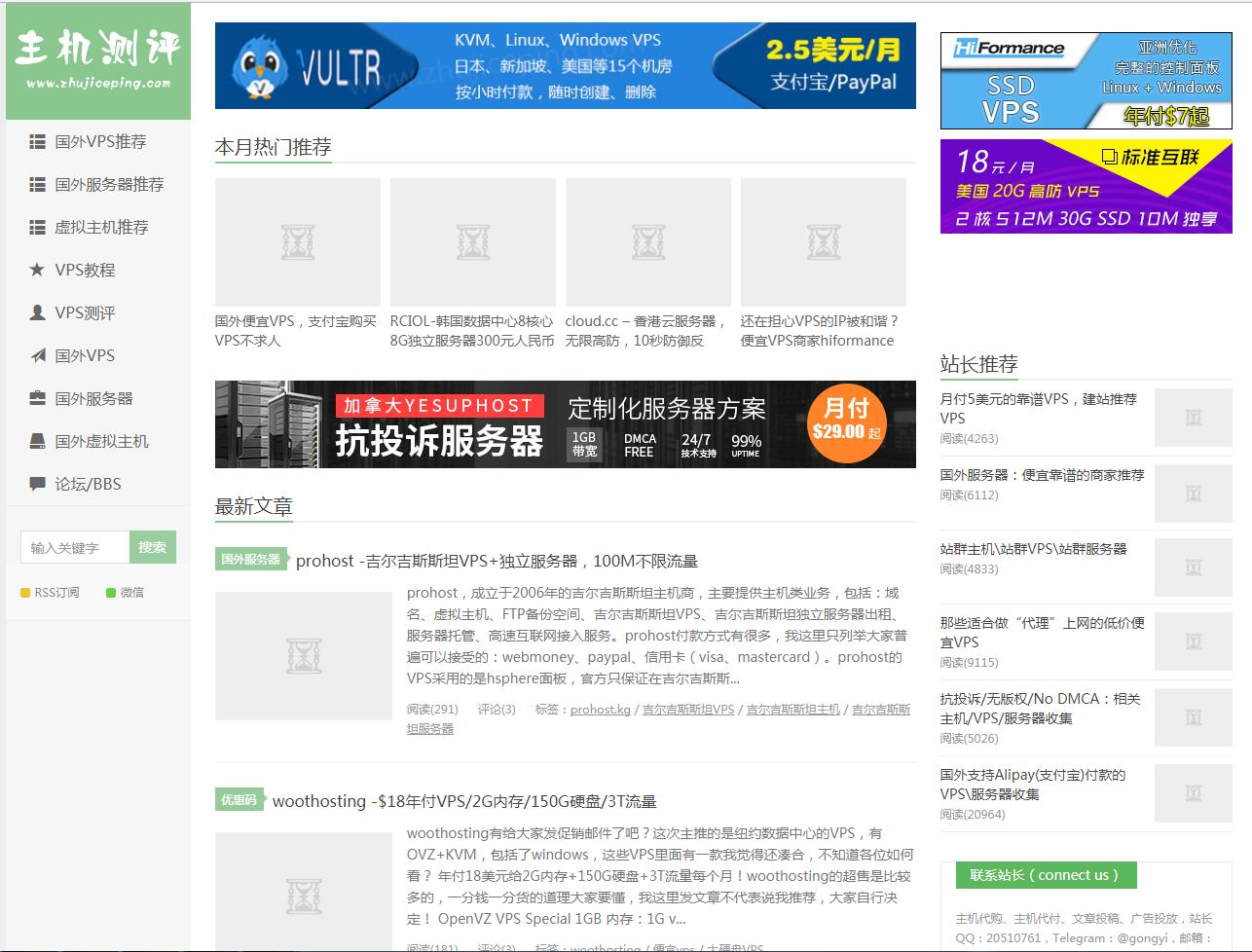The image size is (1252, 952).
Task: Open thumbnail above RCIOL-韩国数据中心
Action: pos(473,242)
